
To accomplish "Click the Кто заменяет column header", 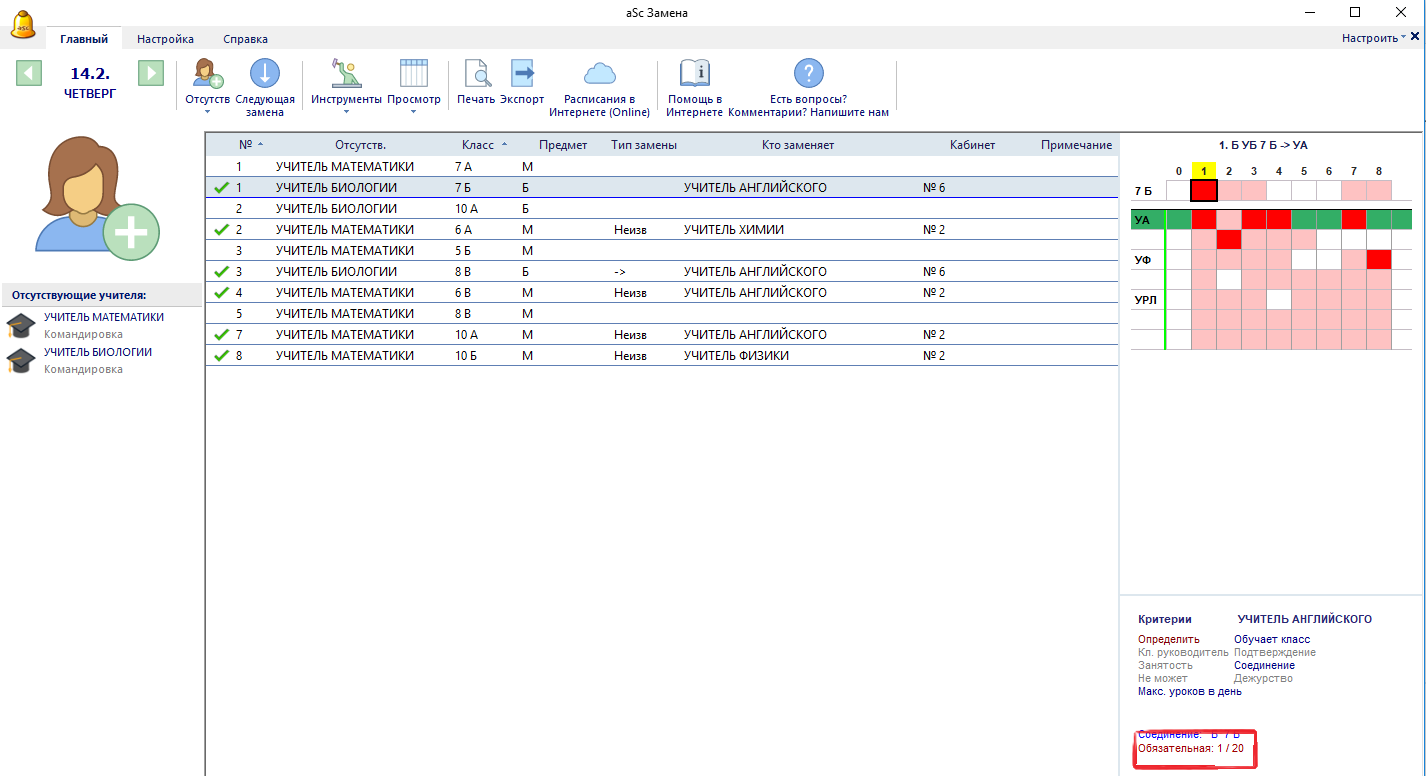I will click(x=798, y=145).
